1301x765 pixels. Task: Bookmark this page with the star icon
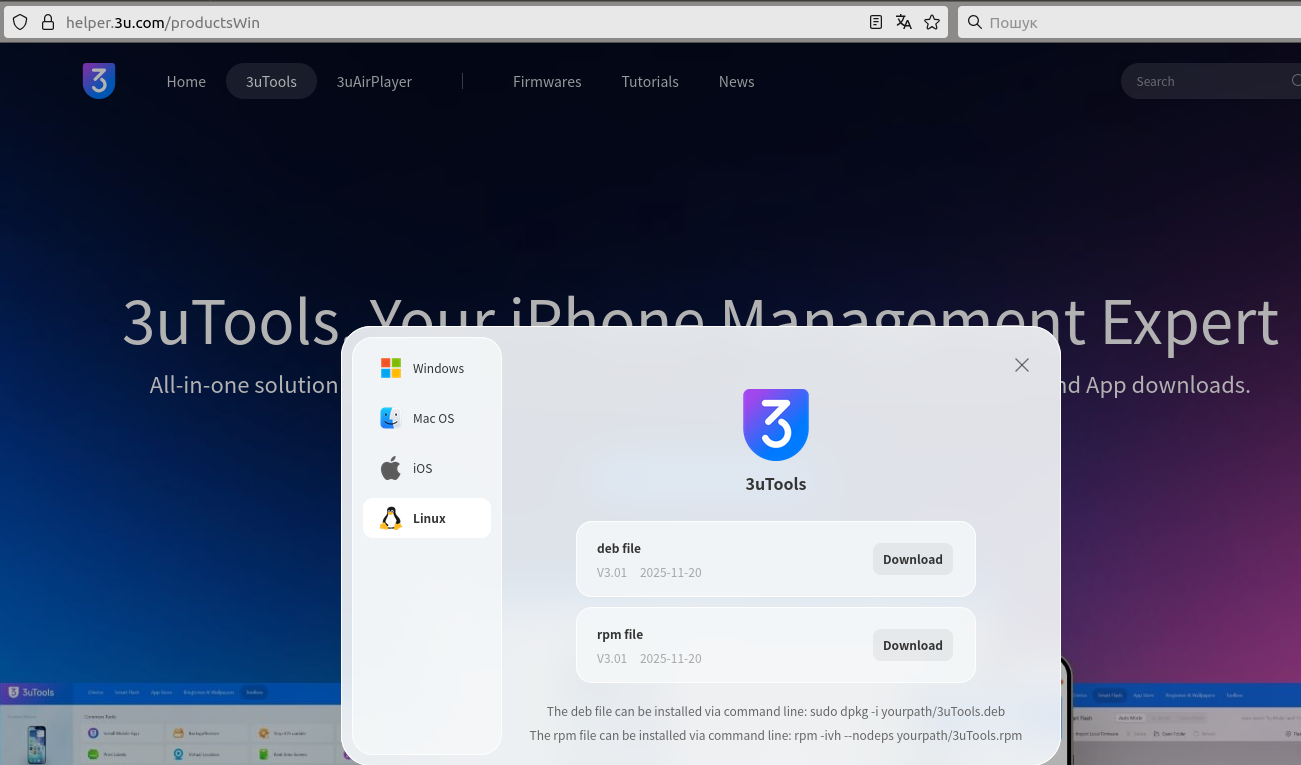click(x=932, y=22)
